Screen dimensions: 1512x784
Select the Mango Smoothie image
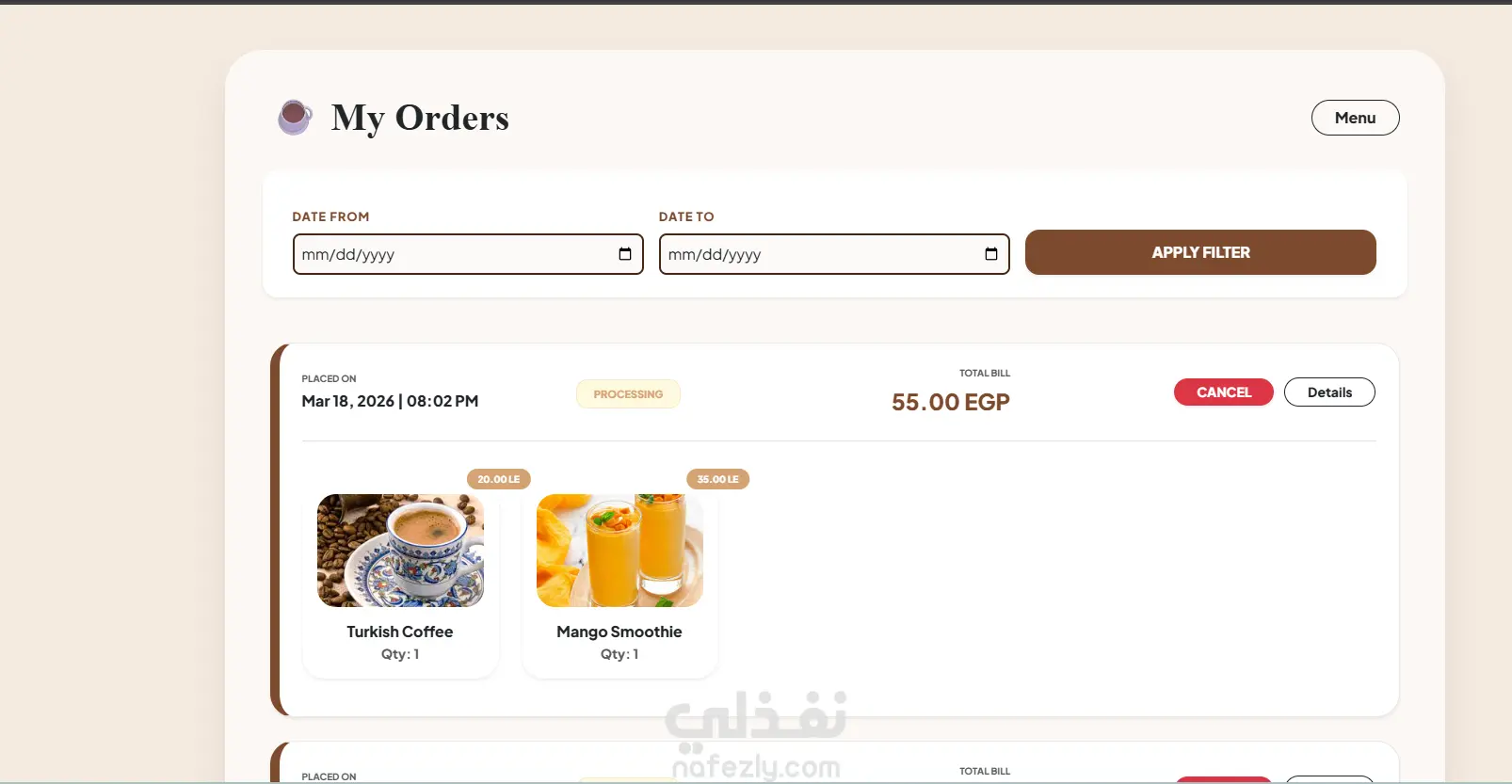[619, 551]
